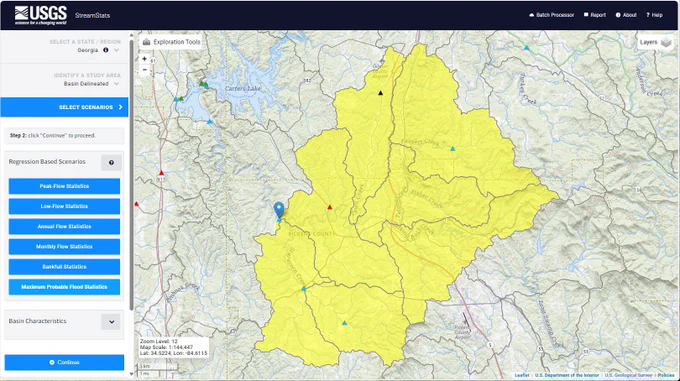The width and height of the screenshot is (680, 381).
Task: Click the teal gage on the basin's southwest stream
Action: click(x=303, y=289)
